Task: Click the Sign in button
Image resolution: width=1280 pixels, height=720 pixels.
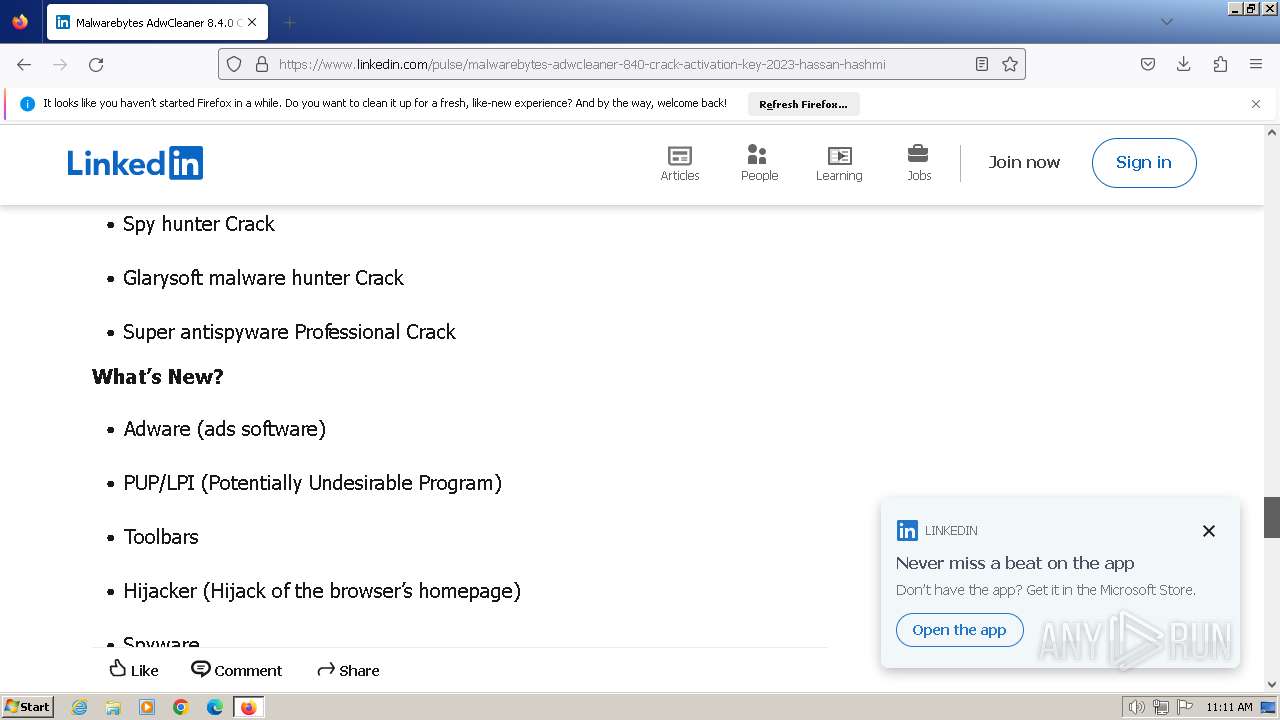Action: (x=1144, y=163)
